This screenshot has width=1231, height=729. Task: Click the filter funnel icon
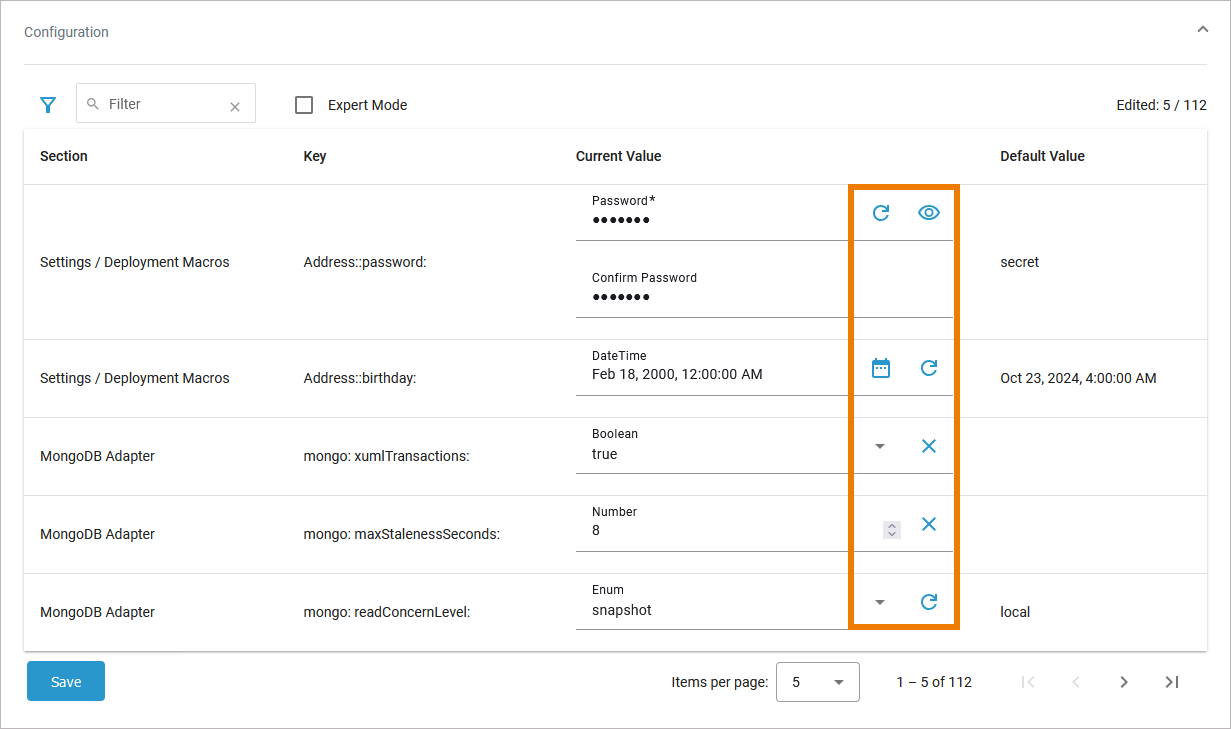[47, 105]
